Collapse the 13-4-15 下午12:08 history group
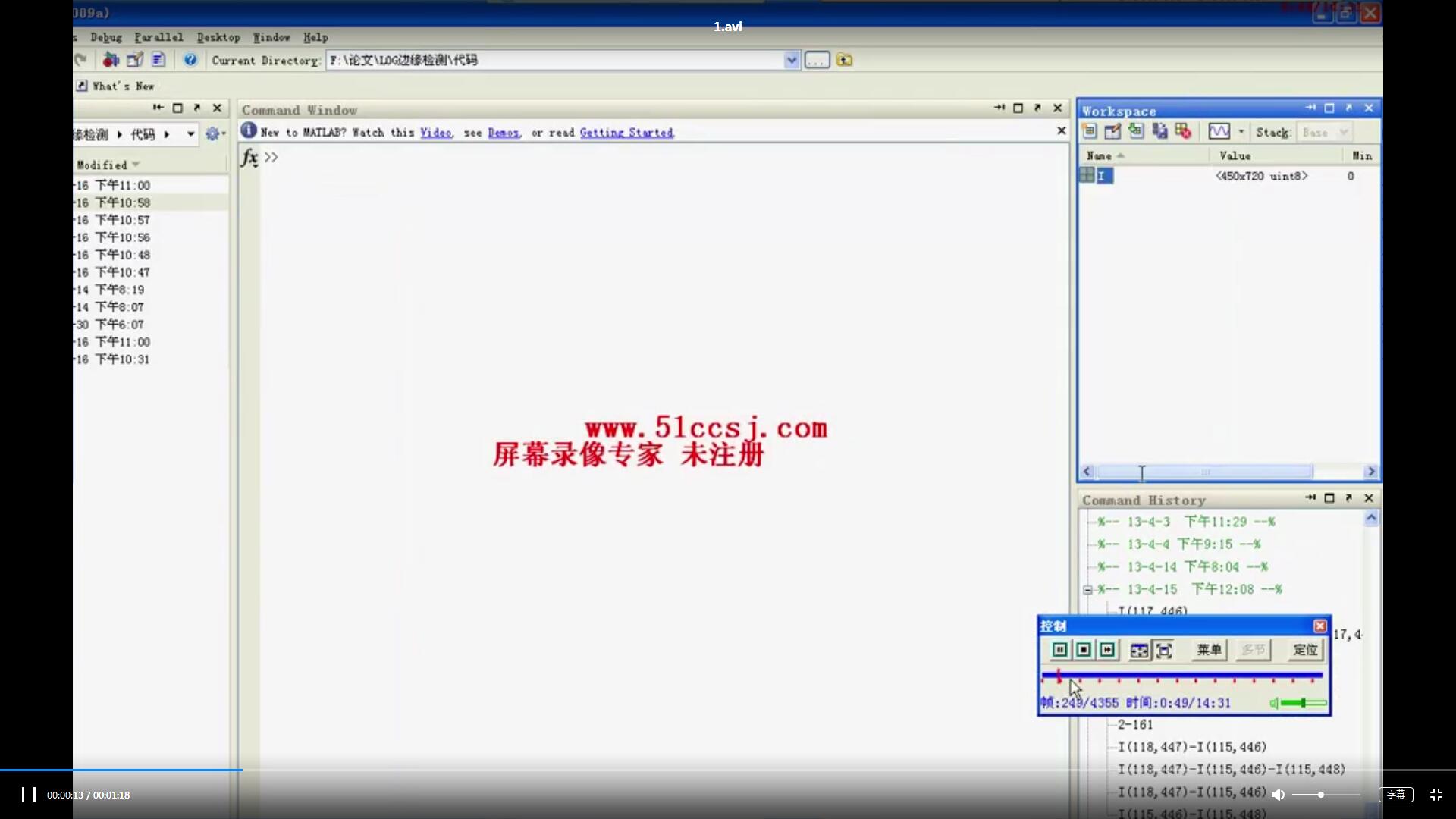Screen dimensions: 1456x819 click(1087, 589)
